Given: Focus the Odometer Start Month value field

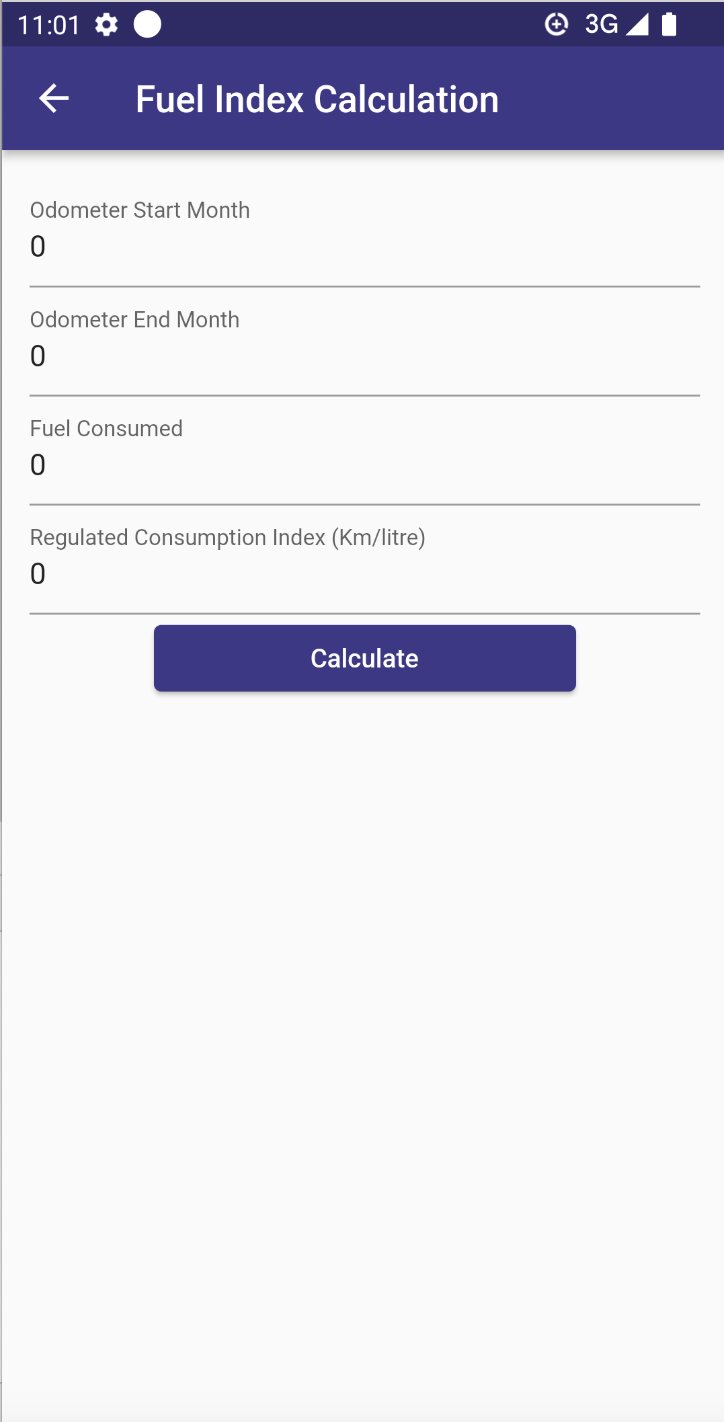Looking at the screenshot, I should click(x=364, y=247).
